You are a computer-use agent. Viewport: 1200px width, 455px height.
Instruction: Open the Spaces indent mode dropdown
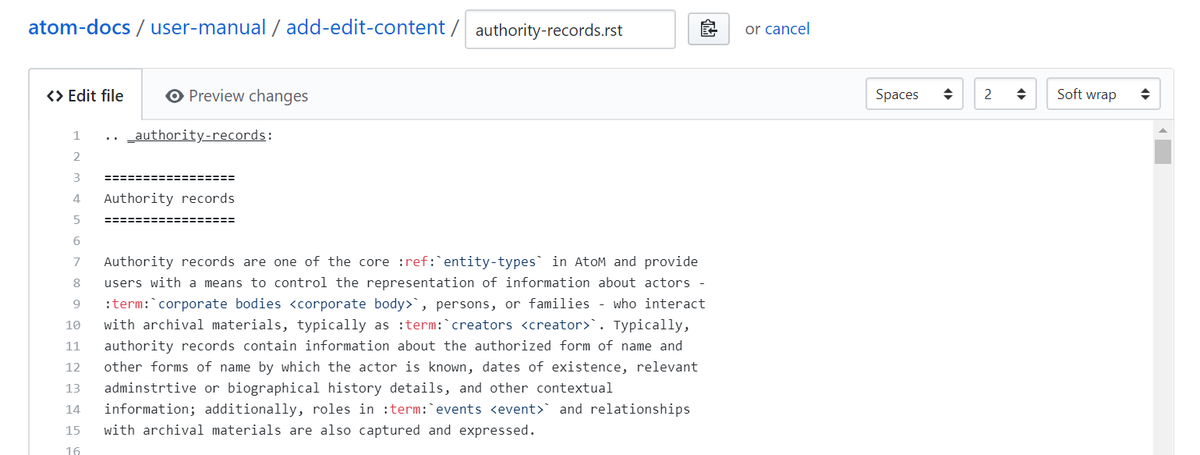click(913, 94)
